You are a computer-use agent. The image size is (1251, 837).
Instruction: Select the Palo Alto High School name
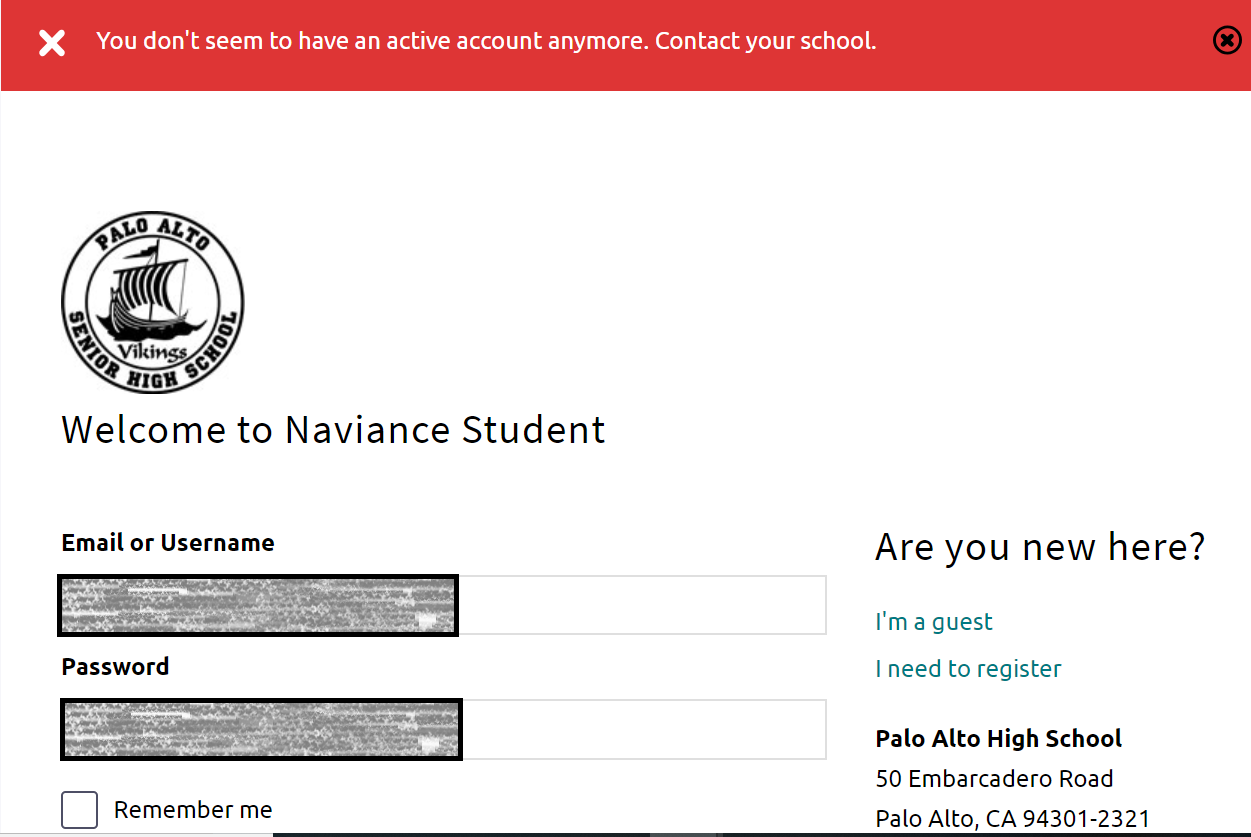(x=998, y=739)
